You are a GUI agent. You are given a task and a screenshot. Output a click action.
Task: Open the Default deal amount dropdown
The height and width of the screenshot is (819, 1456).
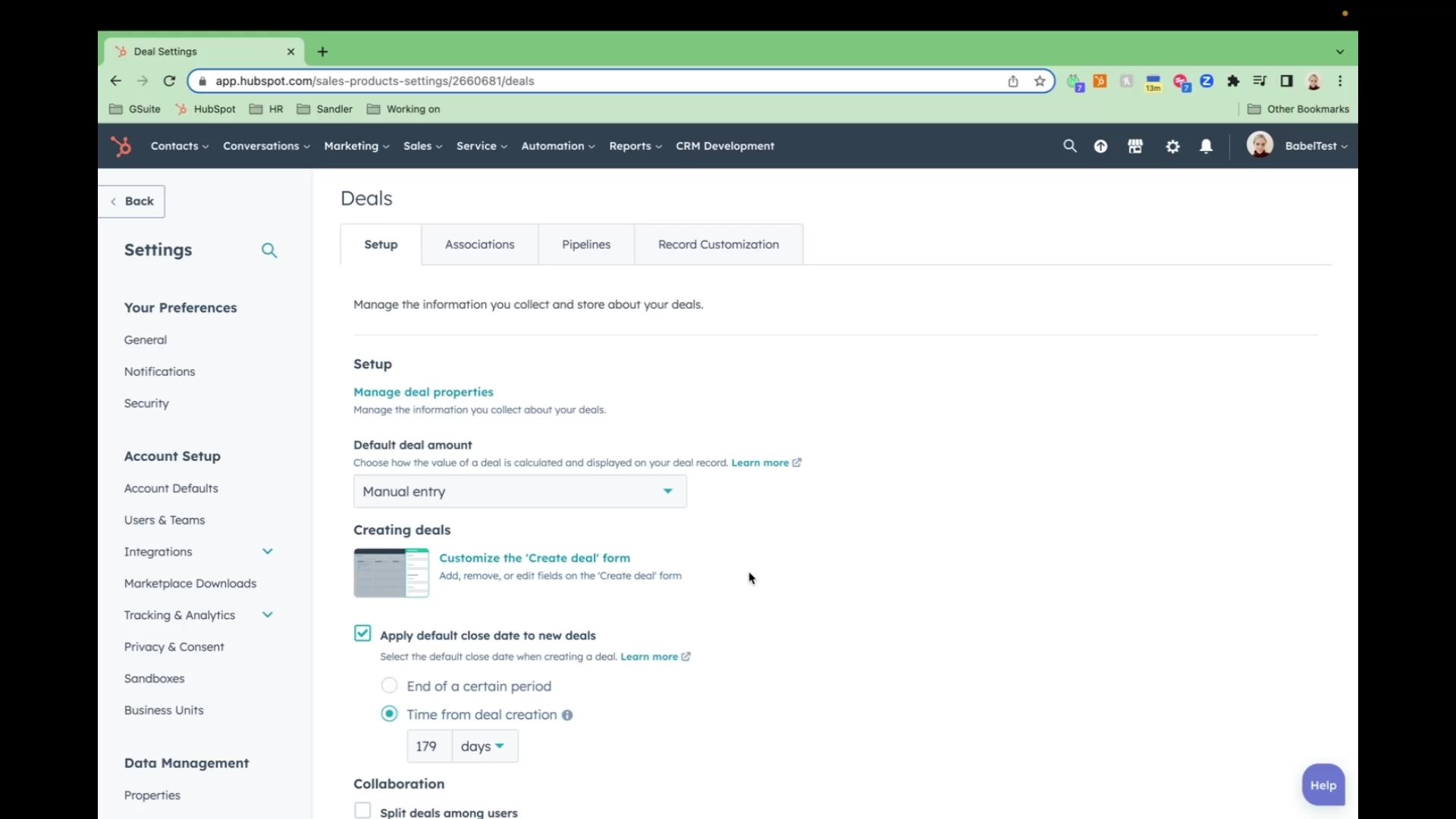pyautogui.click(x=519, y=491)
